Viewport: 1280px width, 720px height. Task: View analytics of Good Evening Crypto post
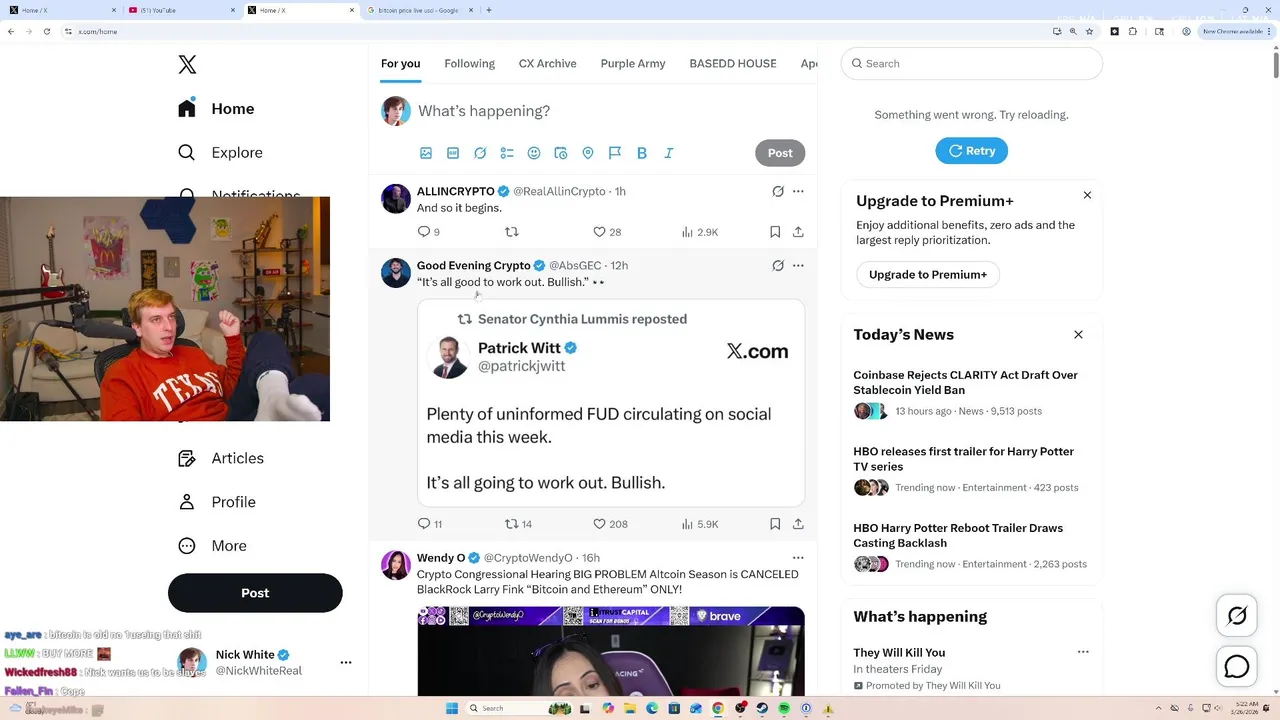pyautogui.click(x=700, y=524)
